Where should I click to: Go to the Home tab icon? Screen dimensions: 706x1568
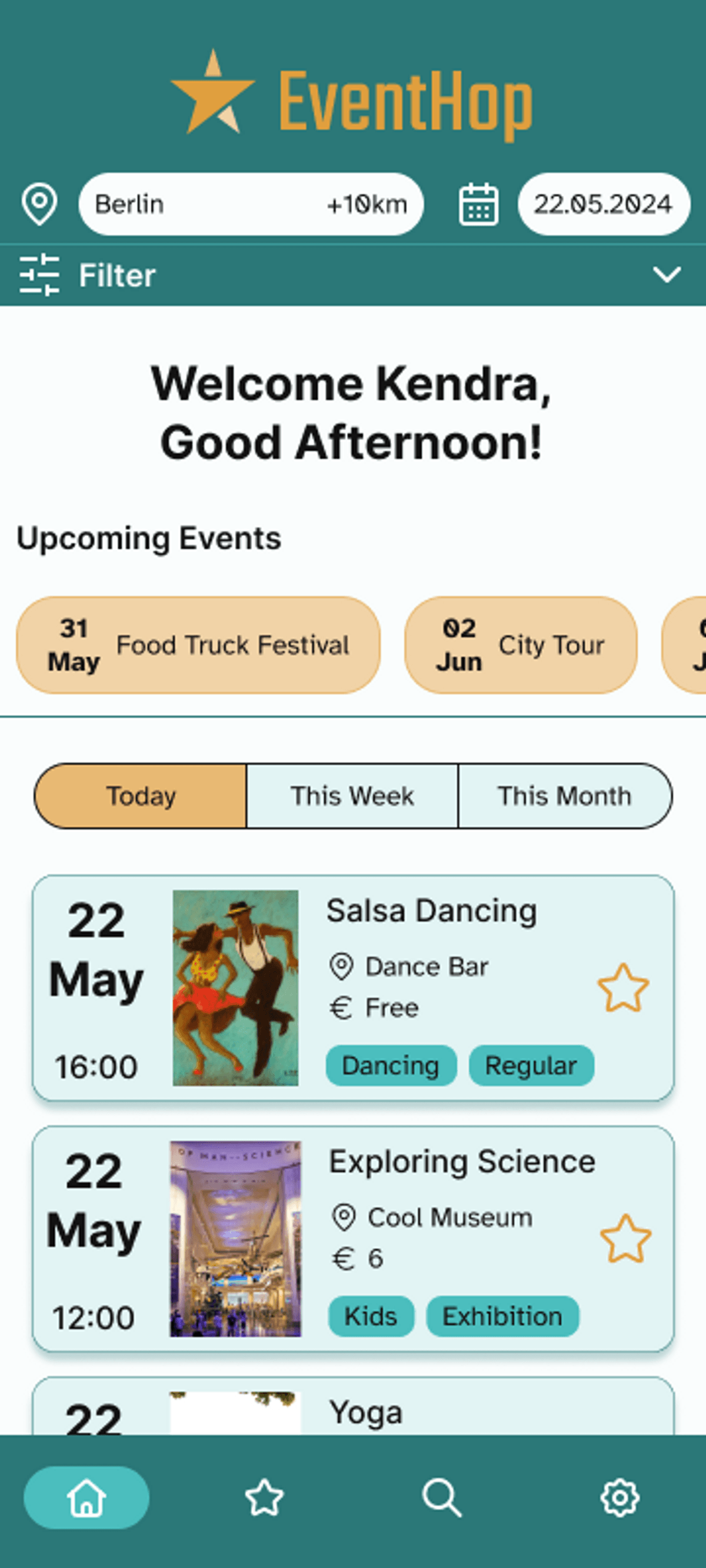click(86, 1497)
